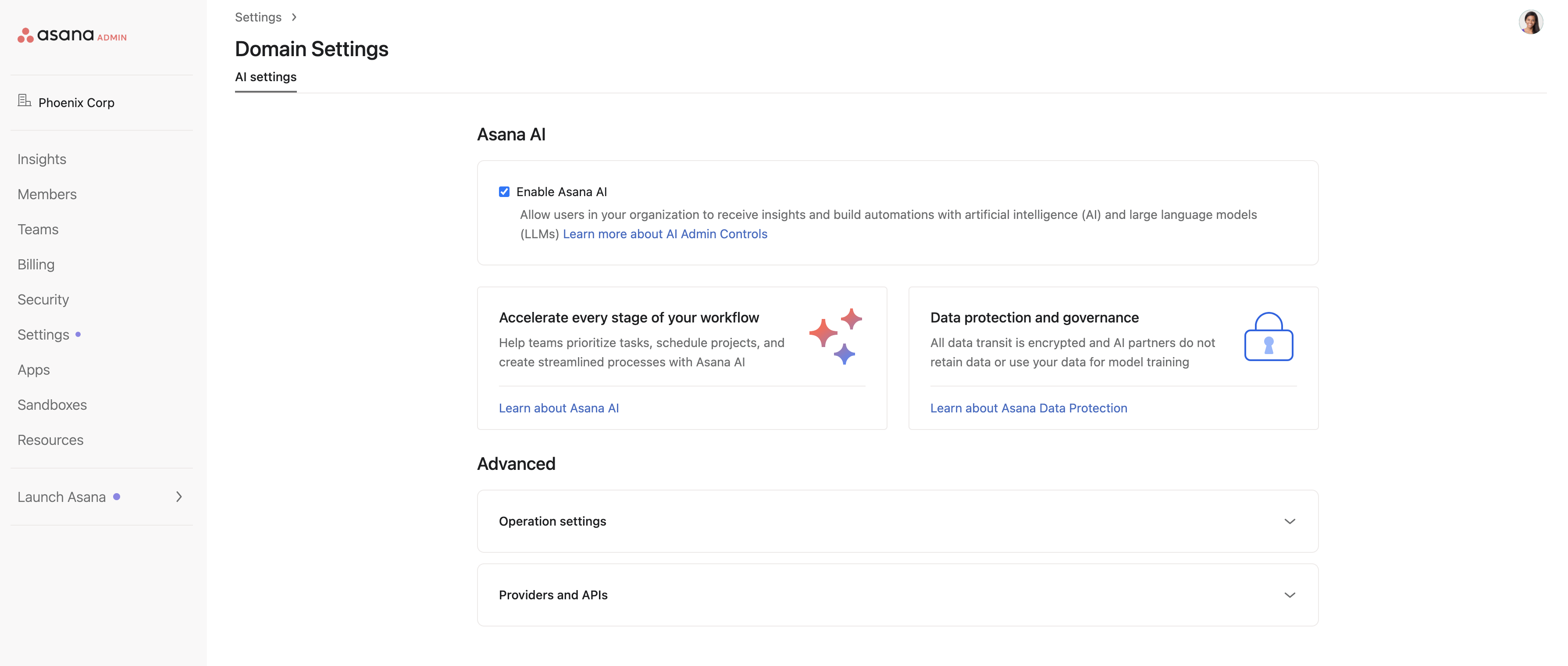Click the Settings breadcrumb label
This screenshot has width=1568, height=666.
257,17
